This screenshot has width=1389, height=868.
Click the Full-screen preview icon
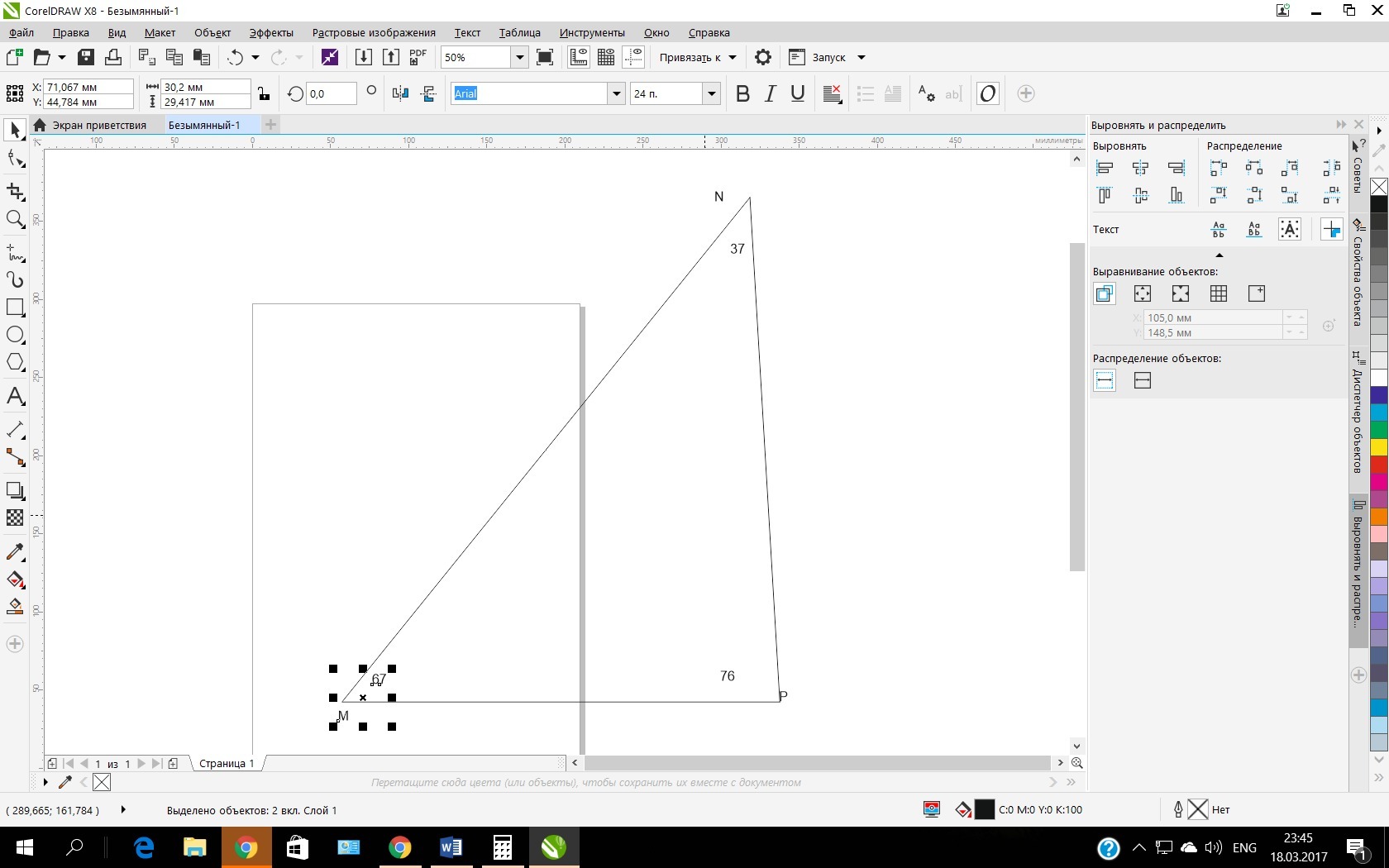click(x=545, y=57)
